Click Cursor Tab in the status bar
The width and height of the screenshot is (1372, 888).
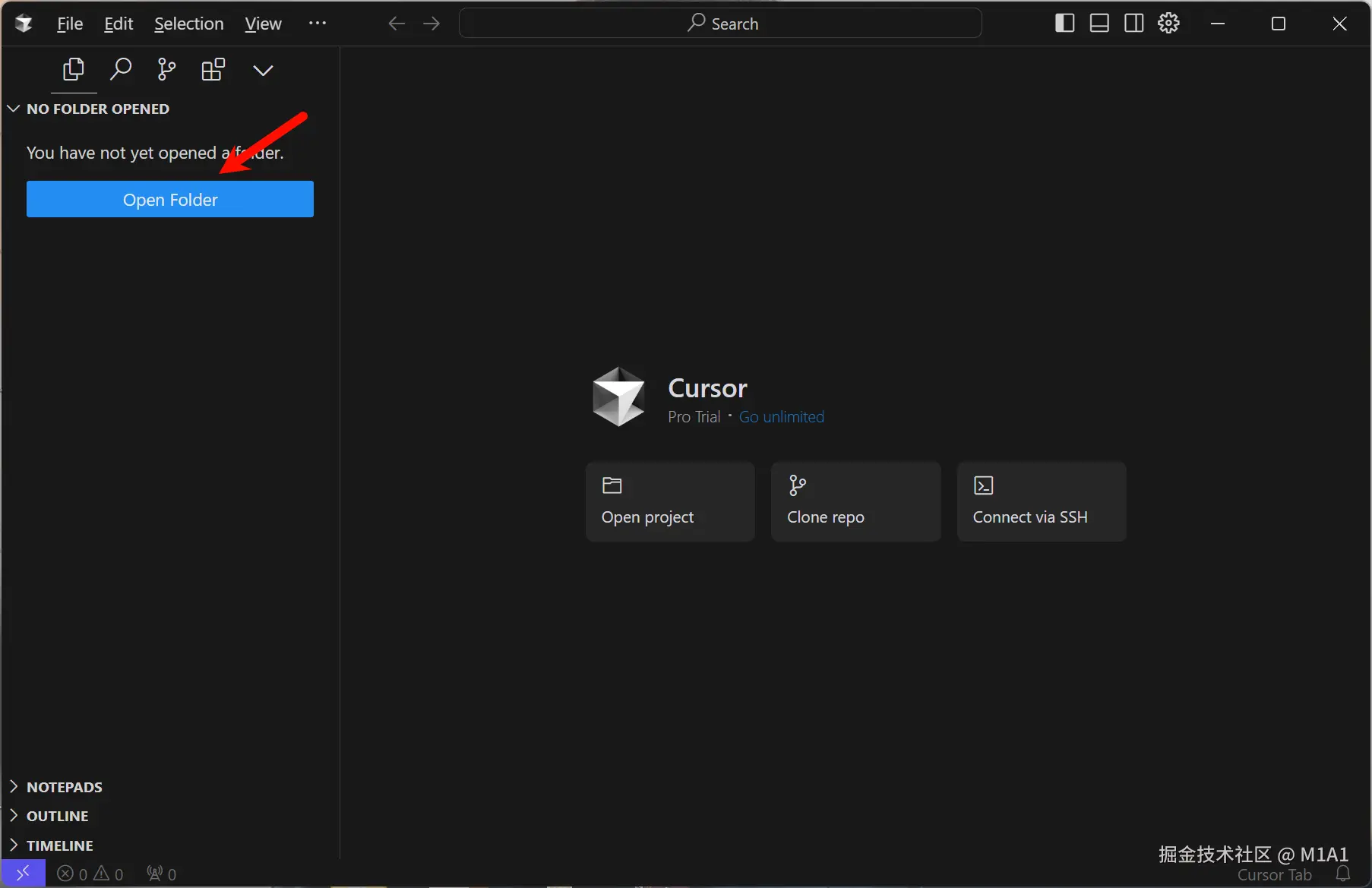[1275, 875]
